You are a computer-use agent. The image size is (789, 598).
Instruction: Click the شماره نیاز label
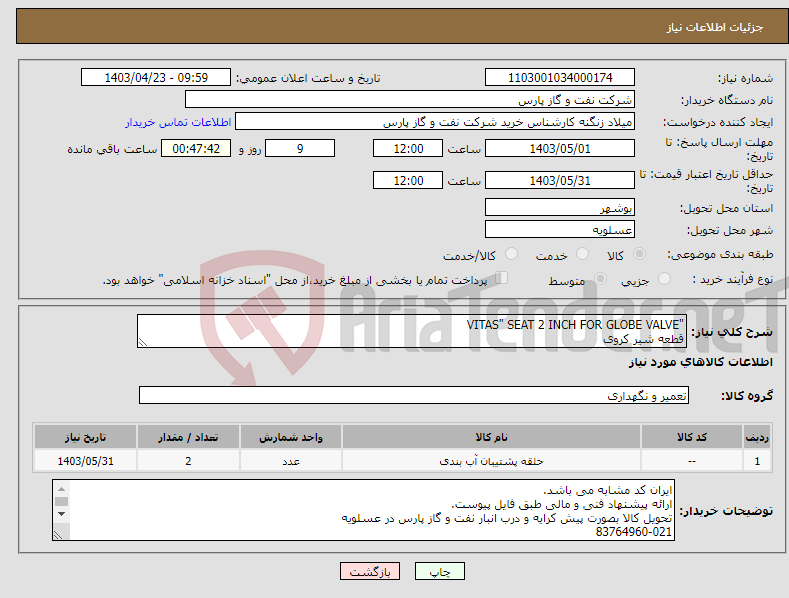click(x=745, y=78)
